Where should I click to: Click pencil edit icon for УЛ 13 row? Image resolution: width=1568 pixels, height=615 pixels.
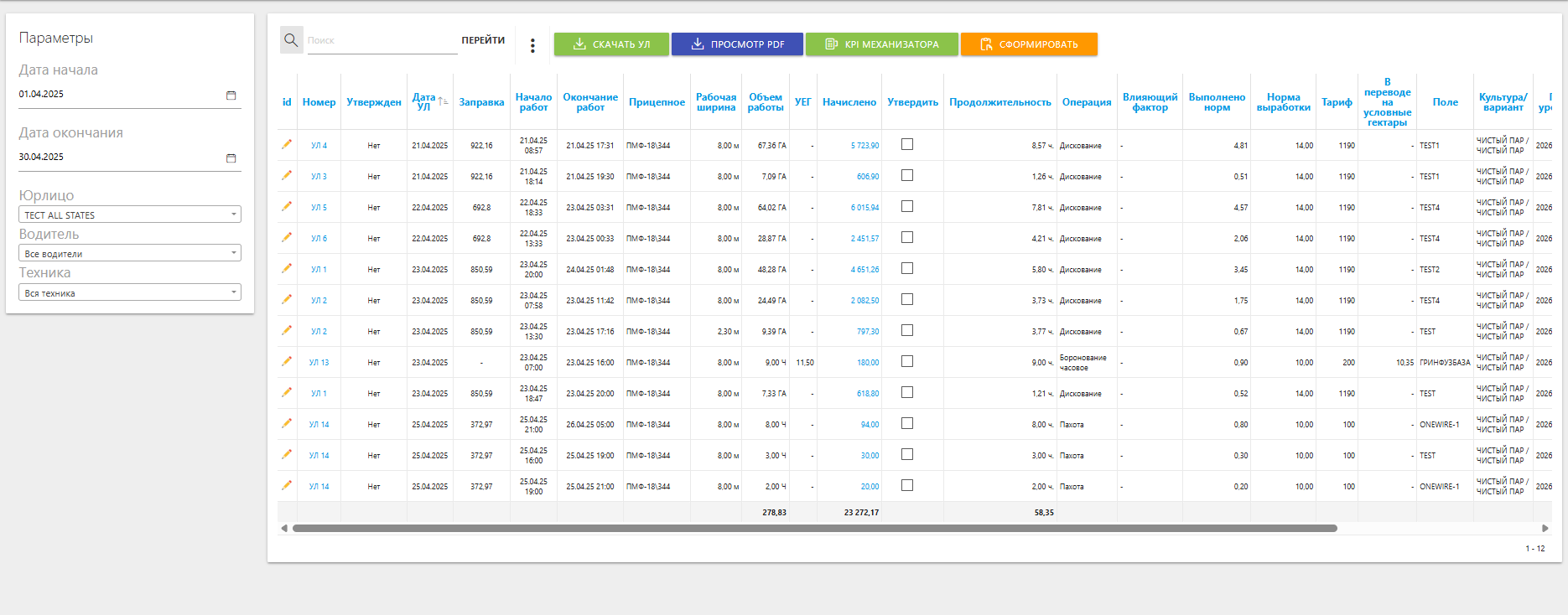[x=287, y=362]
